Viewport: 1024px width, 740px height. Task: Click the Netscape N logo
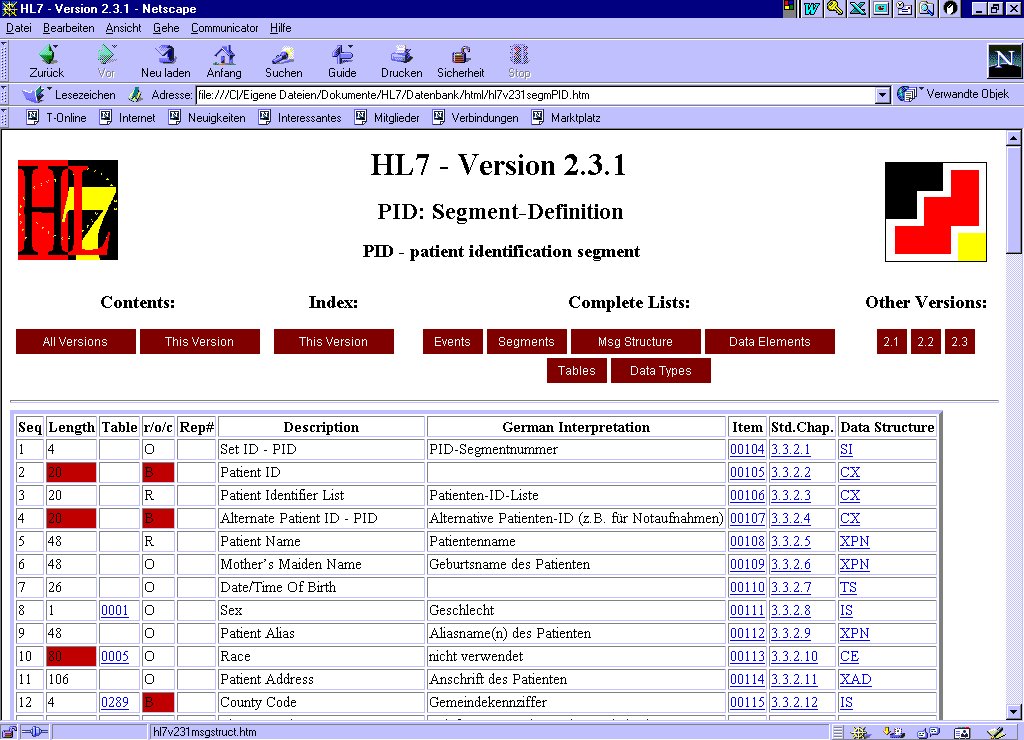(x=1003, y=60)
